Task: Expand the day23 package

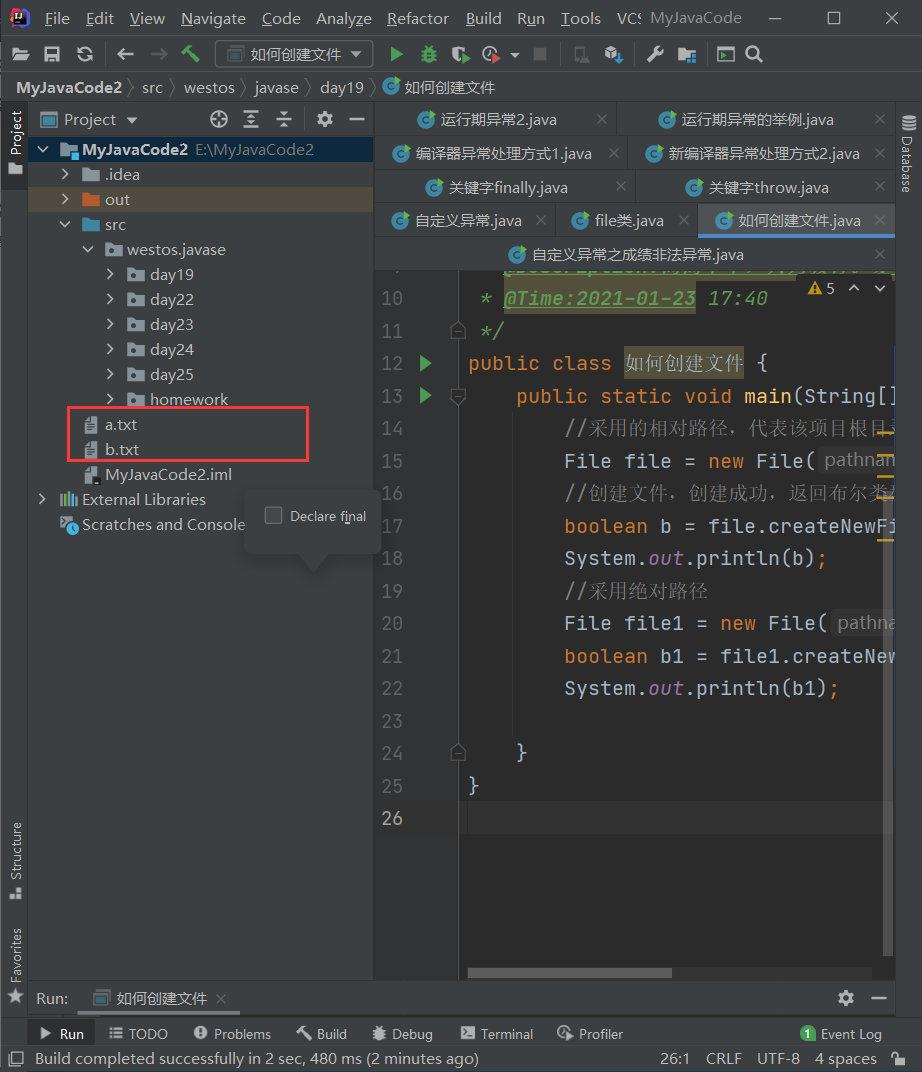Action: tap(110, 324)
